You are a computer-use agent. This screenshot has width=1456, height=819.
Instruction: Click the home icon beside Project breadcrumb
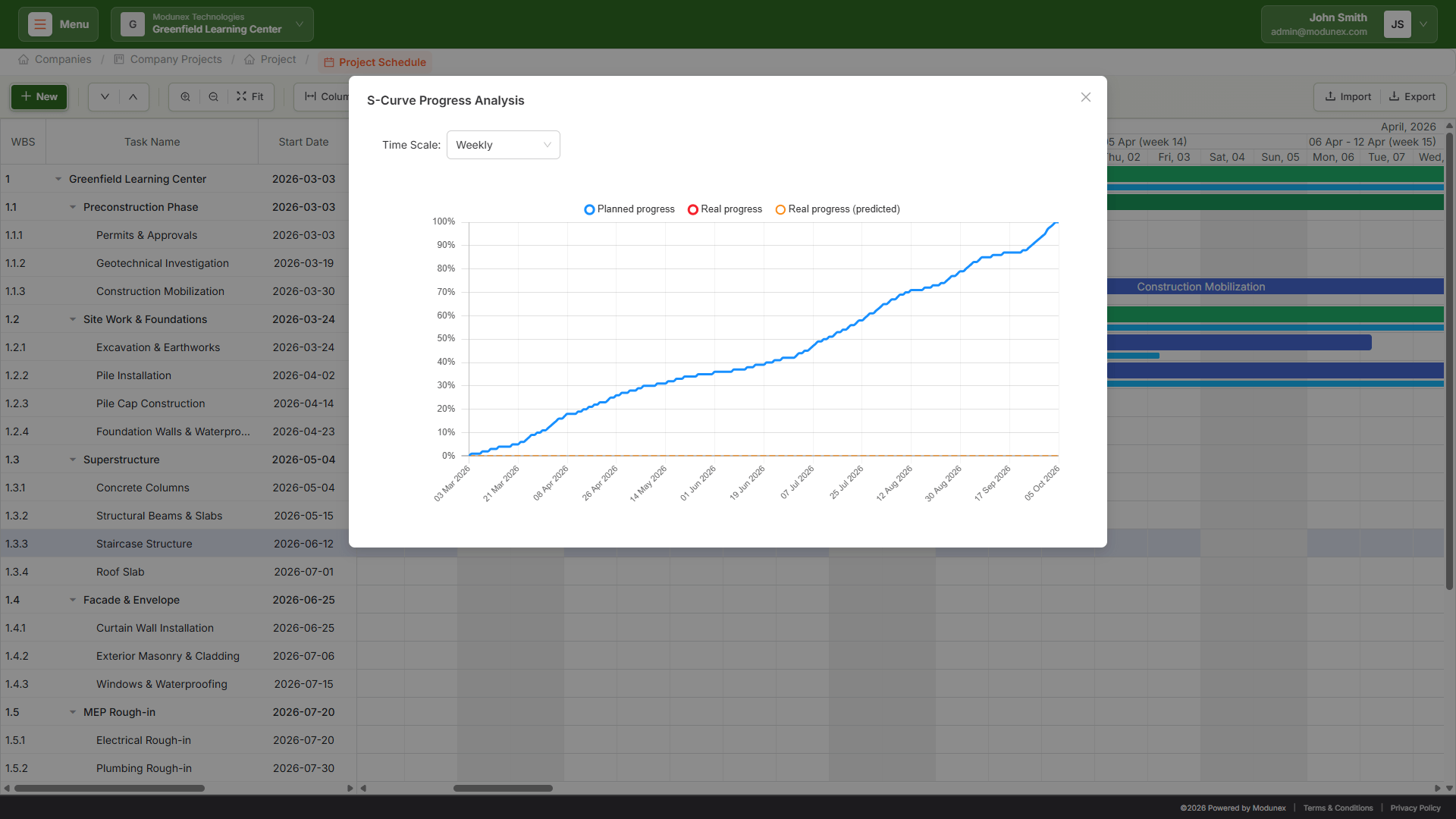pos(249,59)
